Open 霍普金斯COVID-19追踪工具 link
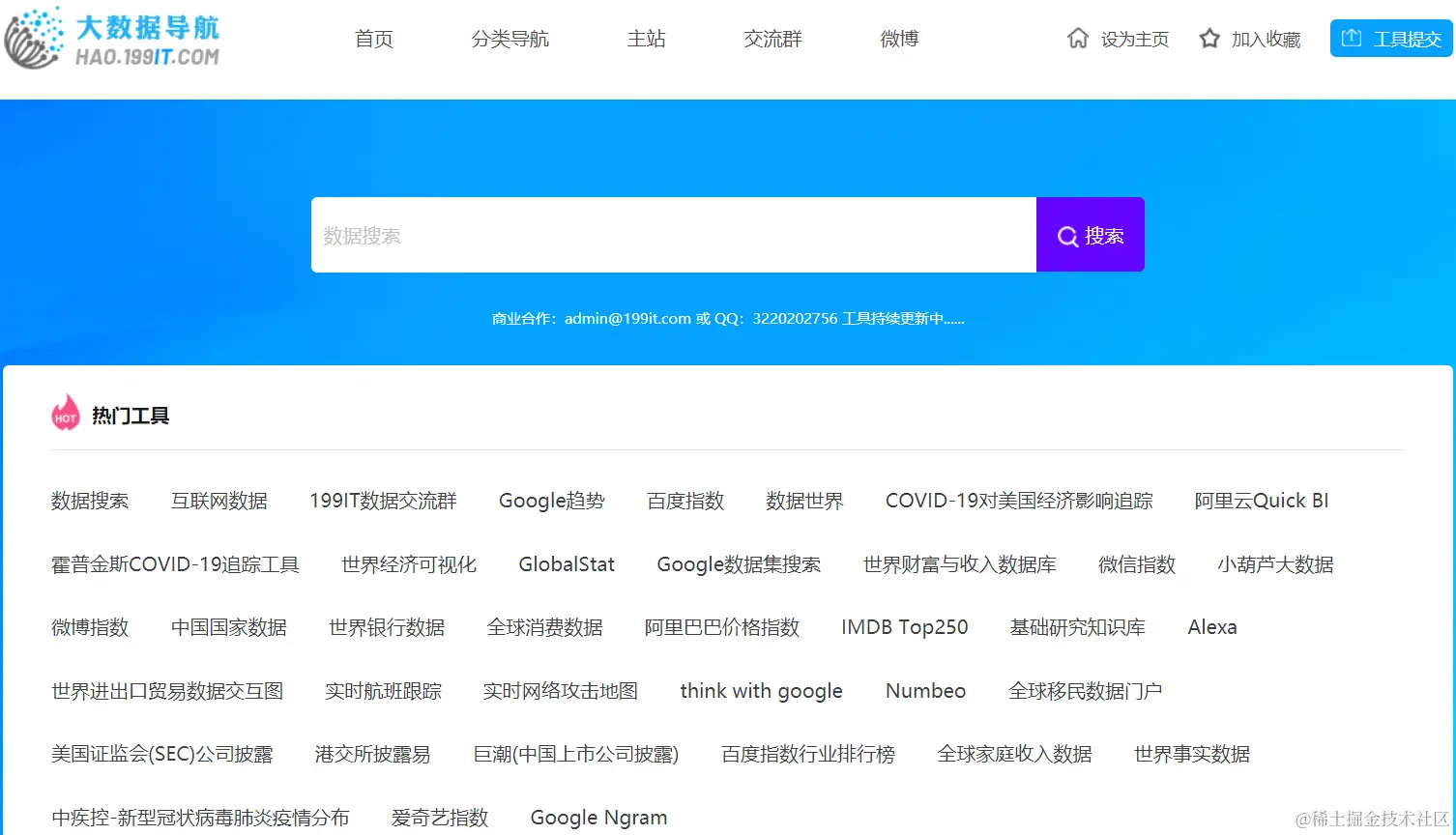1456x835 pixels. 175,564
